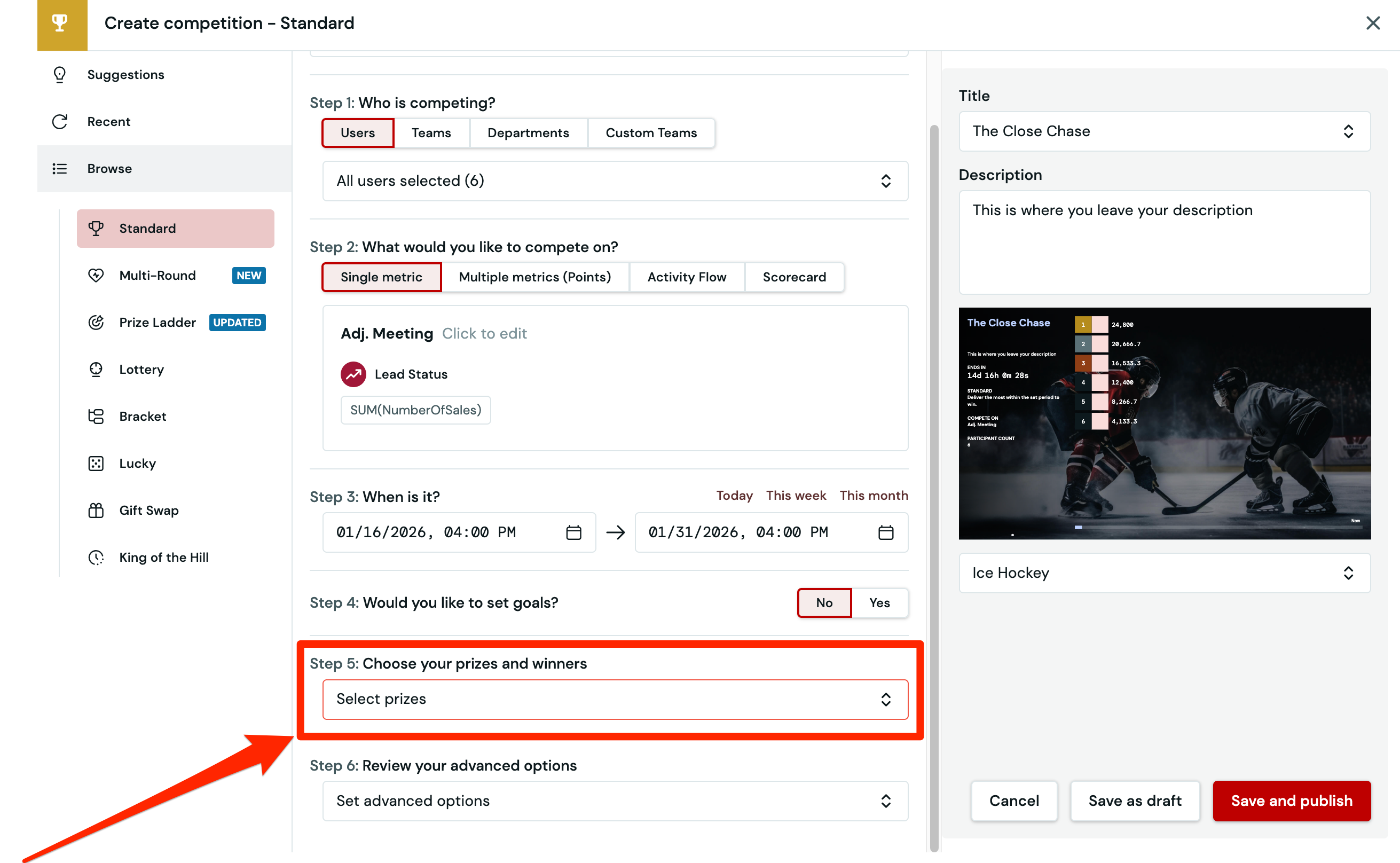Image resolution: width=1400 pixels, height=863 pixels.
Task: Open start date calendar picker icon
Action: (573, 532)
